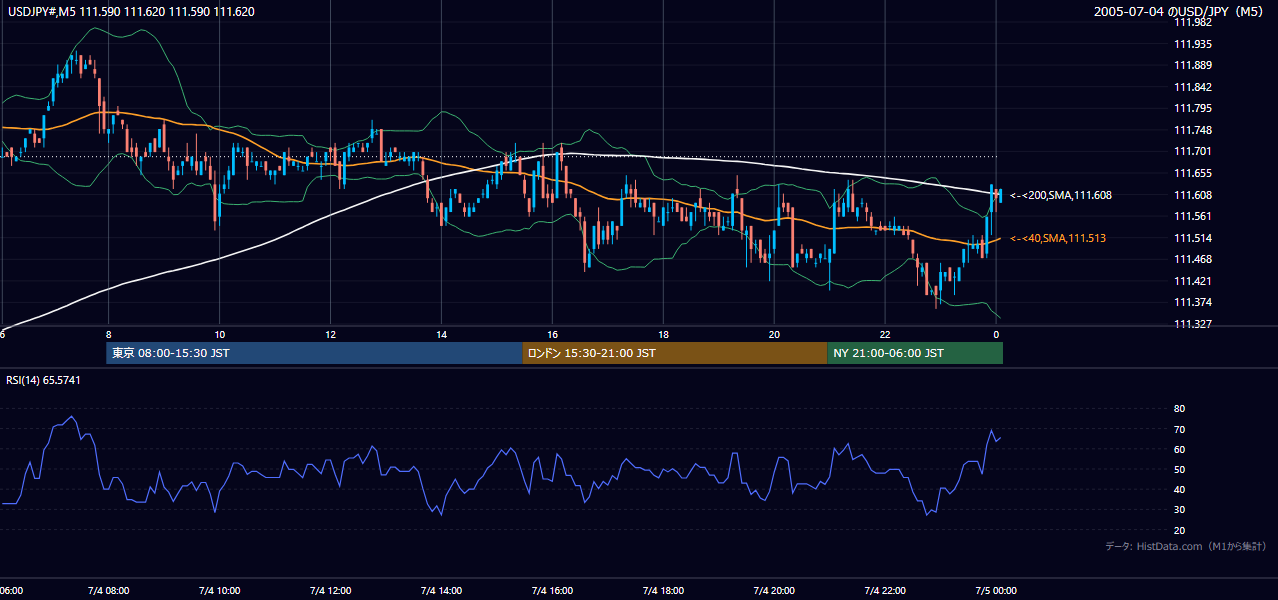The height and width of the screenshot is (600, 1278).
Task: Click RSI scale value 30
Action: [1179, 510]
